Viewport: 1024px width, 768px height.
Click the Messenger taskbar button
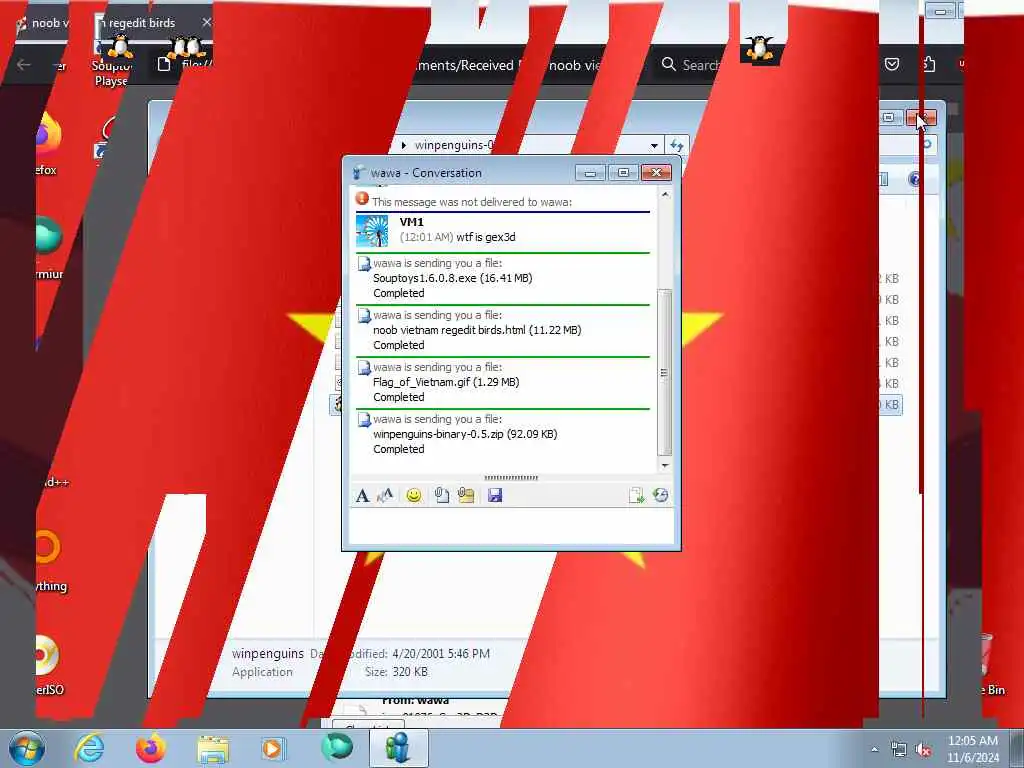point(398,748)
